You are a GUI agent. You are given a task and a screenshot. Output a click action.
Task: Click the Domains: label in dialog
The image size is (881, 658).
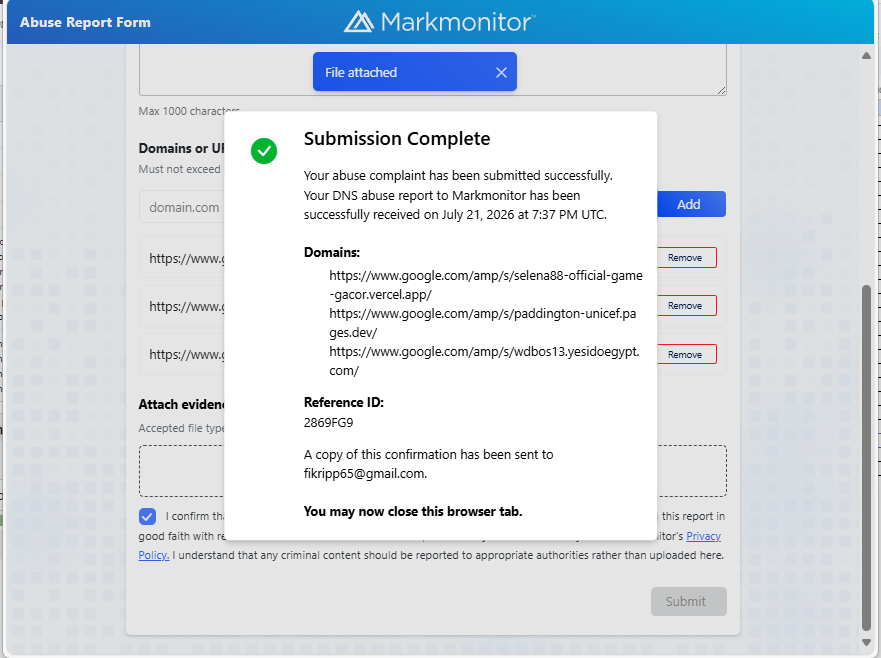click(331, 252)
